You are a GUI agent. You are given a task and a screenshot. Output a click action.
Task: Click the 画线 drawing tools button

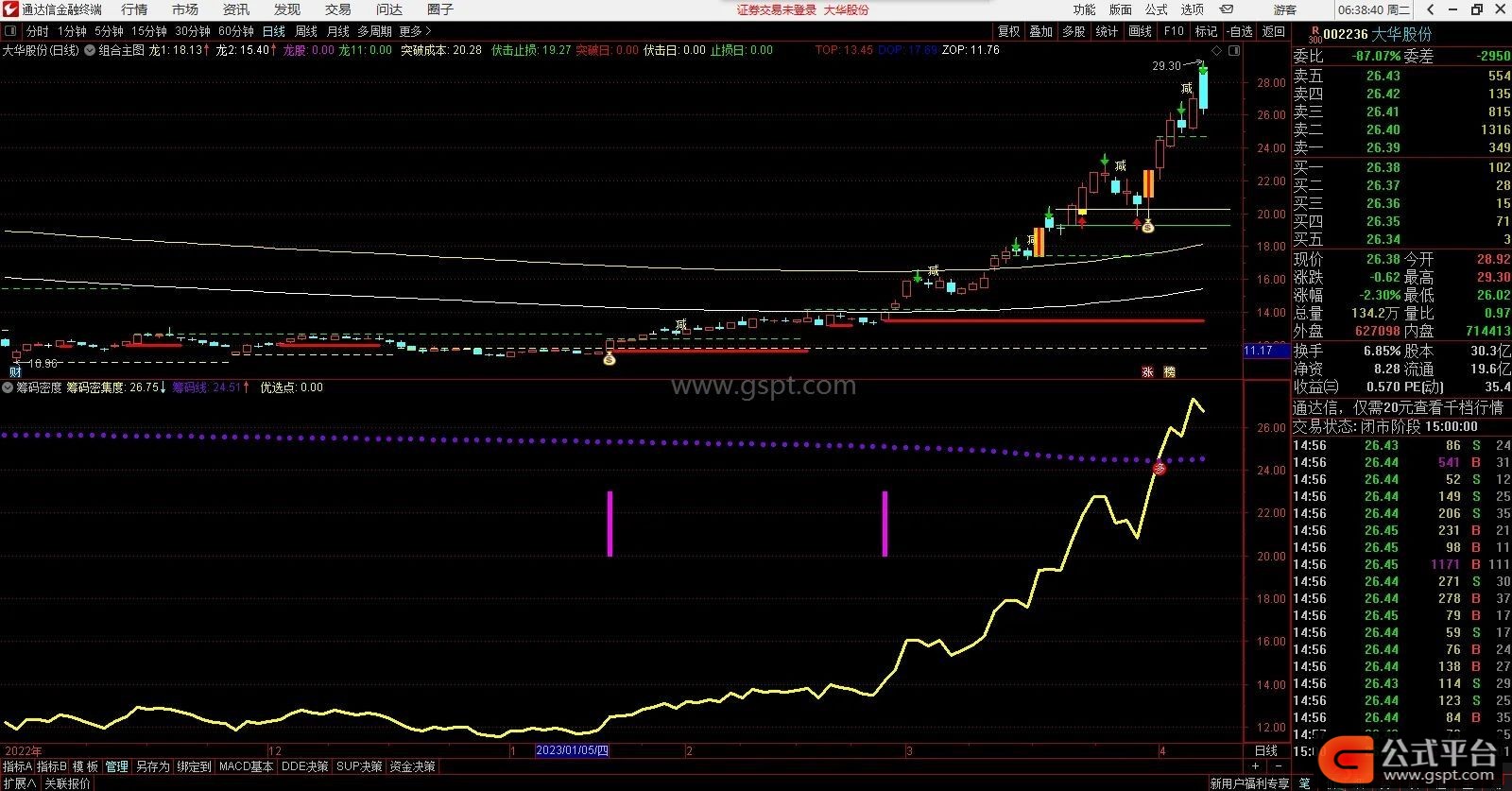(1141, 31)
